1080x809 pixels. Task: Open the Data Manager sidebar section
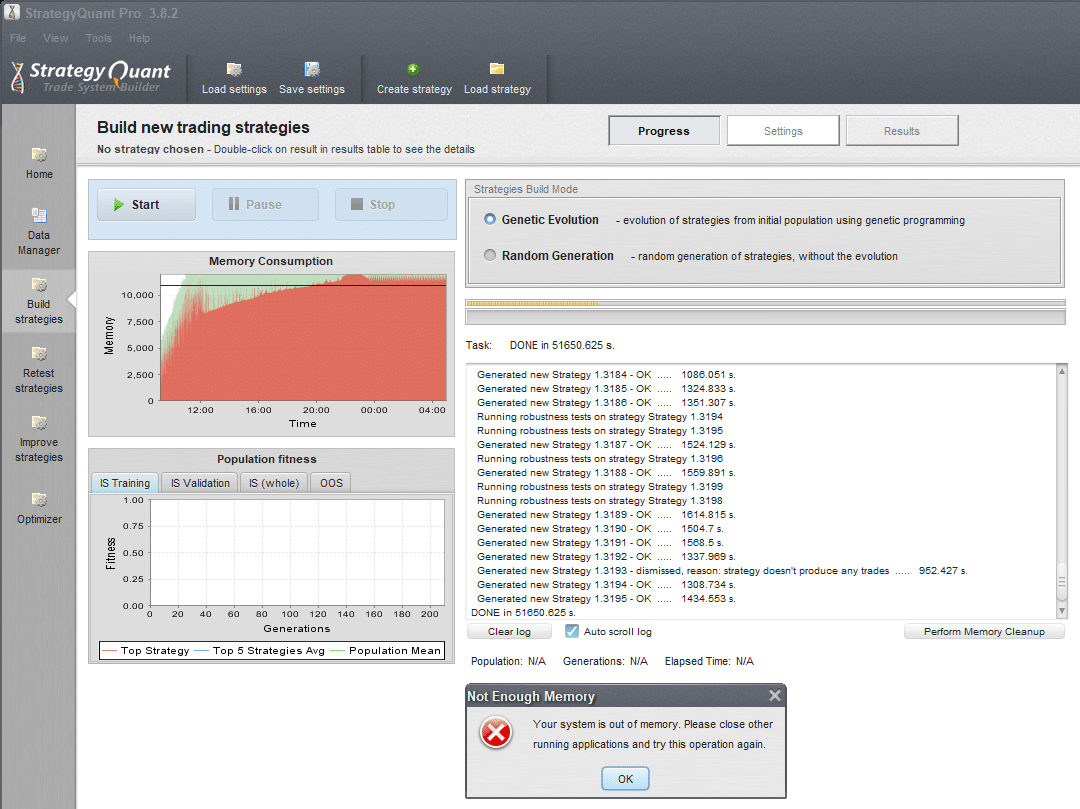pyautogui.click(x=39, y=232)
